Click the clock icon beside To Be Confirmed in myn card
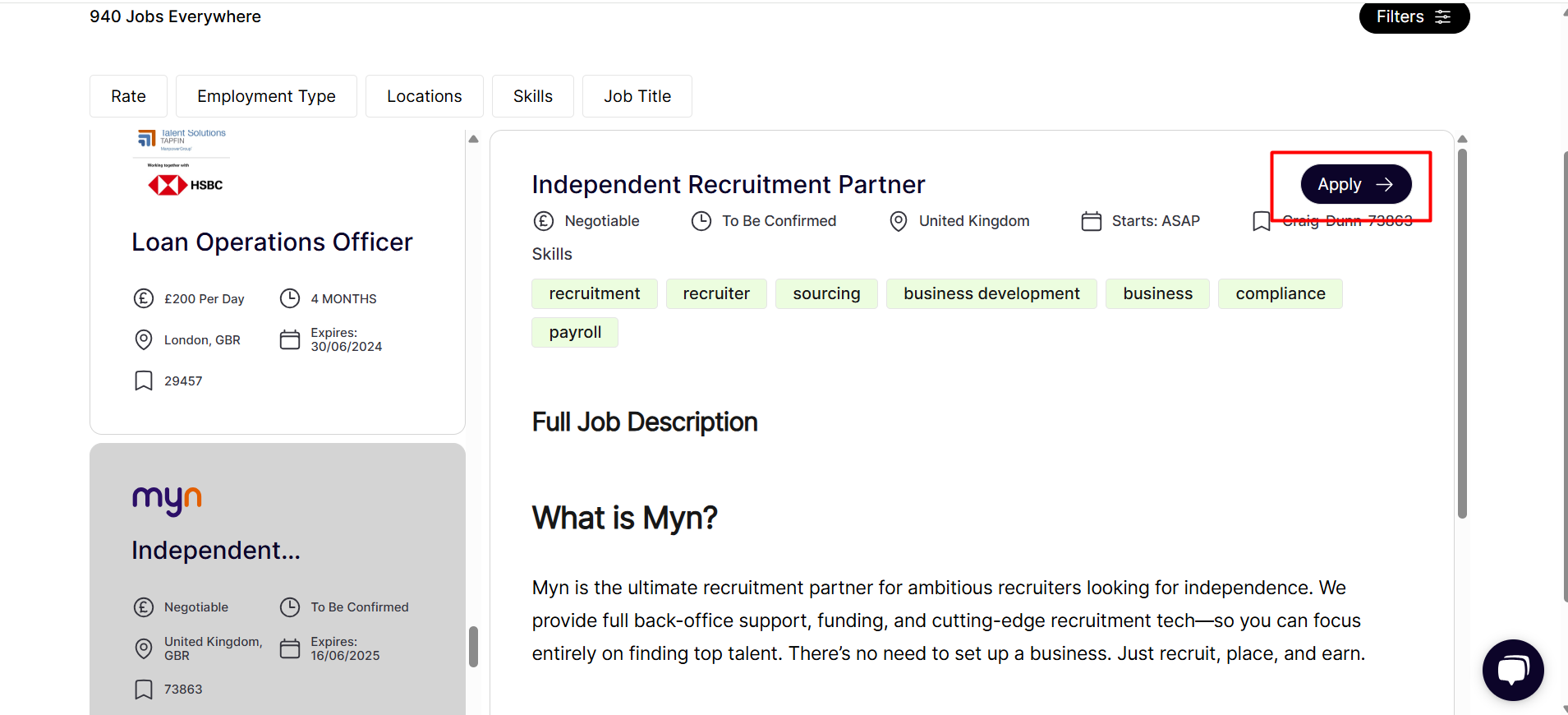This screenshot has height=715, width=1568. [290, 607]
